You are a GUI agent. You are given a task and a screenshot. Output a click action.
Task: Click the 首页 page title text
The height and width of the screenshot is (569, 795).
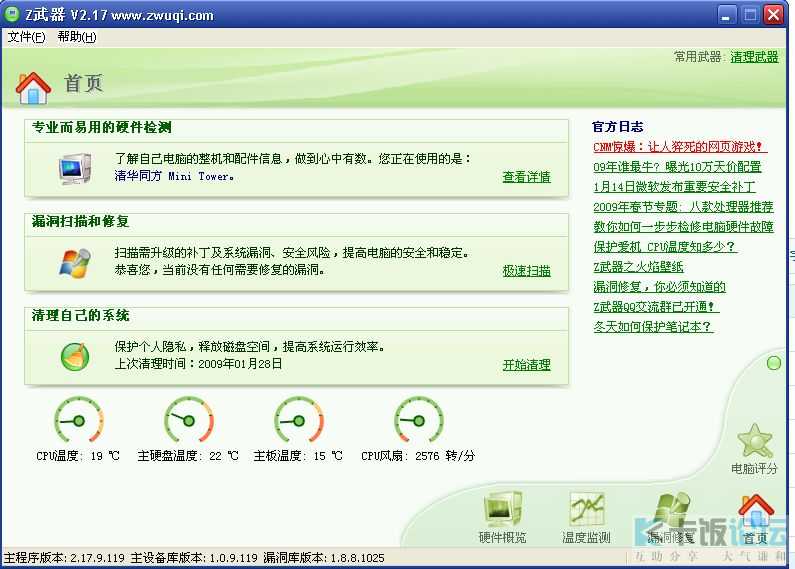click(x=84, y=83)
